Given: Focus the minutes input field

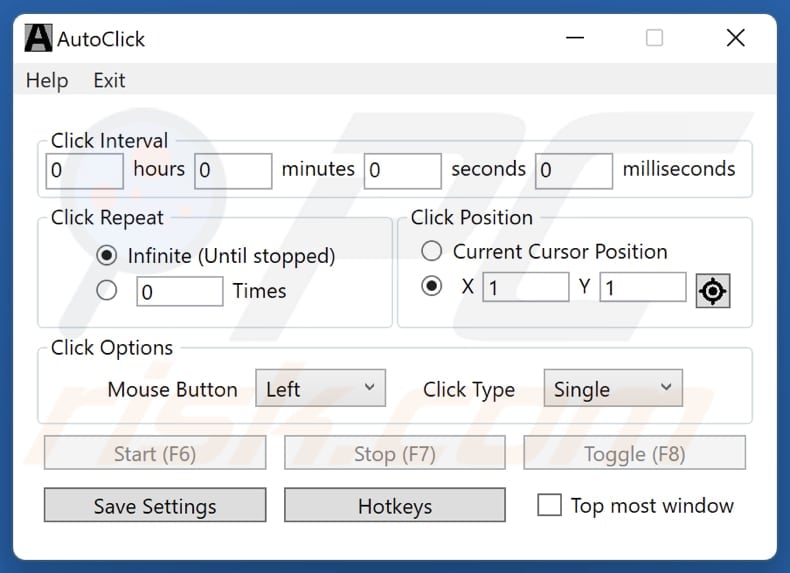Looking at the screenshot, I should point(233,171).
